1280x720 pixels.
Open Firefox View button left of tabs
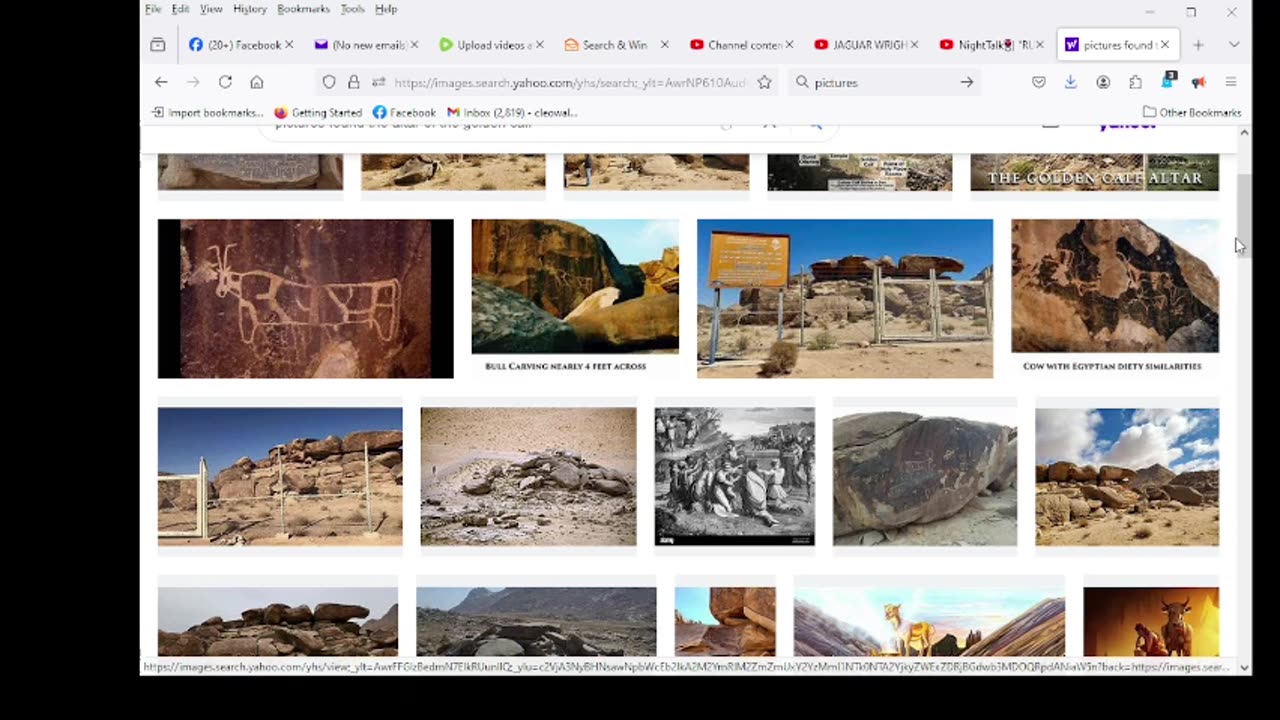[x=158, y=45]
